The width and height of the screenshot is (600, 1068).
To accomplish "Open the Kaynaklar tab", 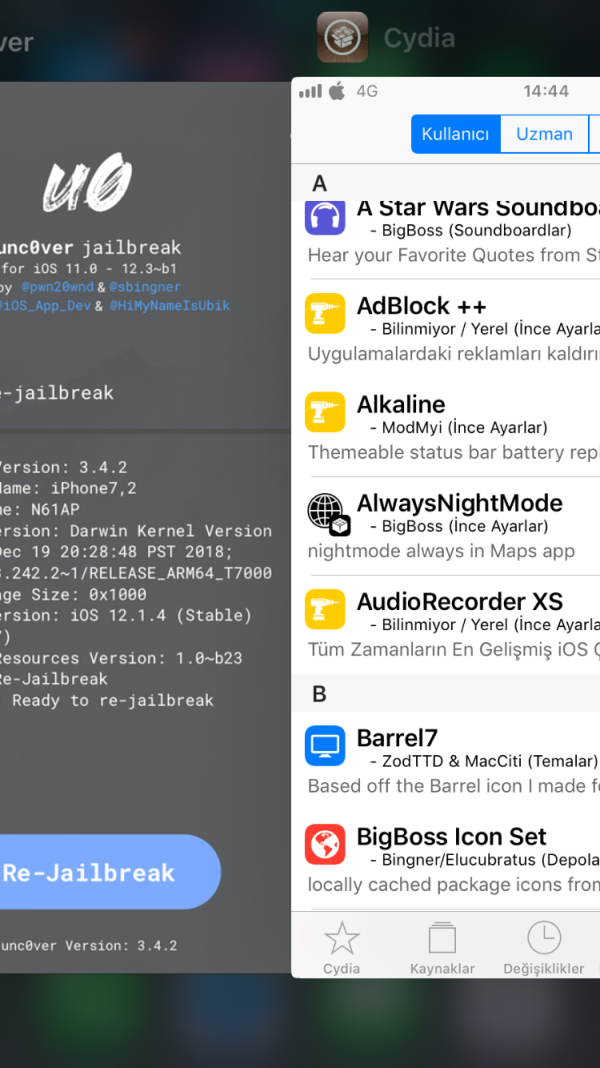I will [442, 947].
